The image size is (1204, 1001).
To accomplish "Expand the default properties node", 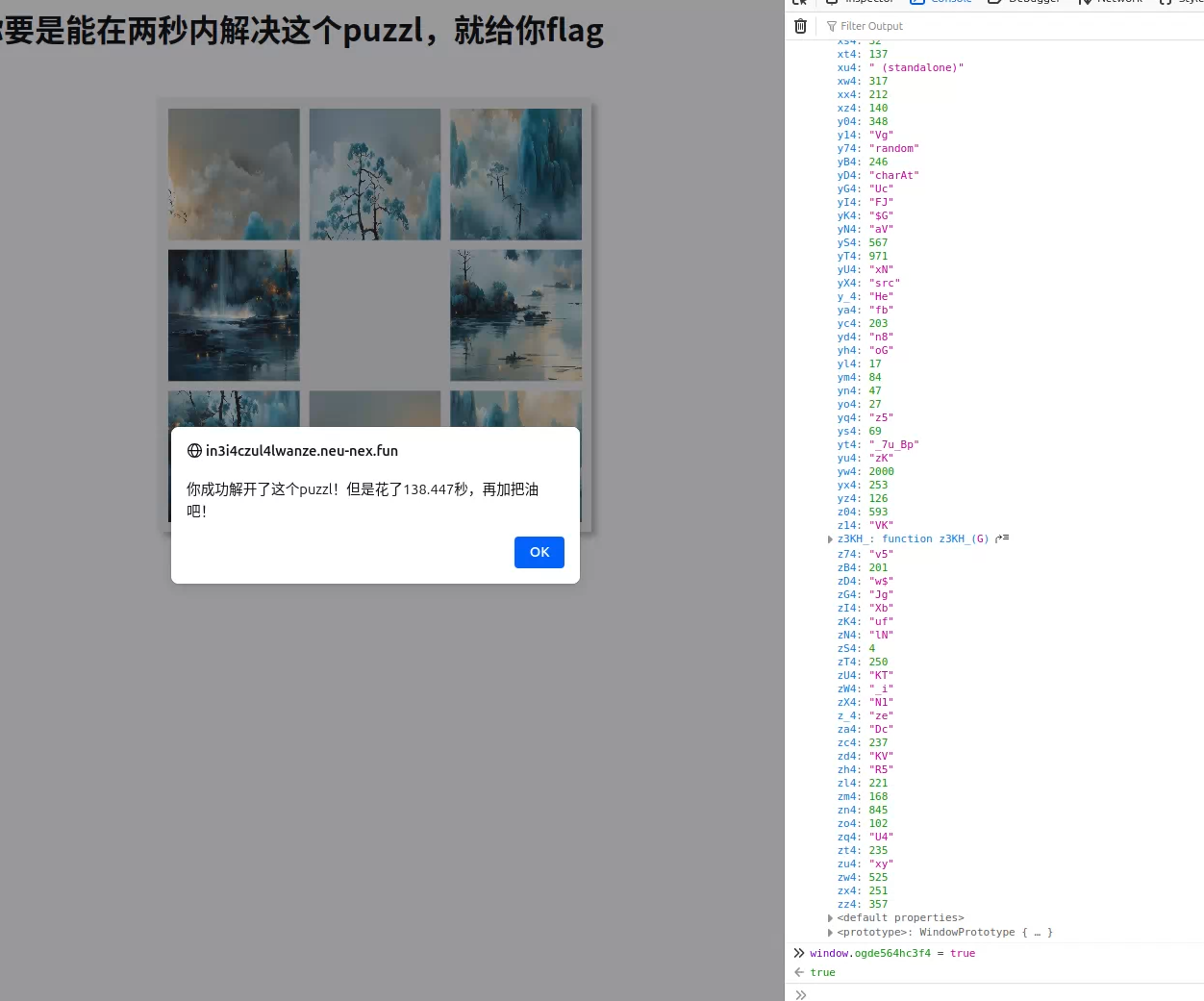I will 831,917.
